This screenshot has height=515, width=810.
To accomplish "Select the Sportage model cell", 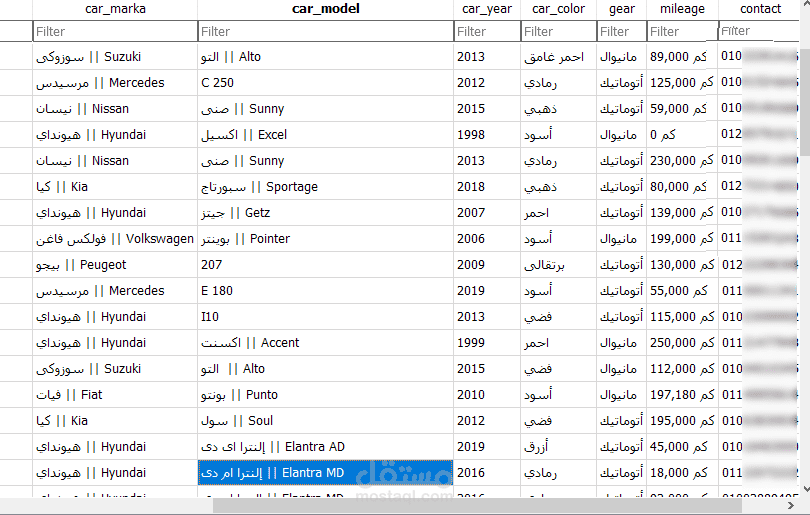I will point(325,187).
